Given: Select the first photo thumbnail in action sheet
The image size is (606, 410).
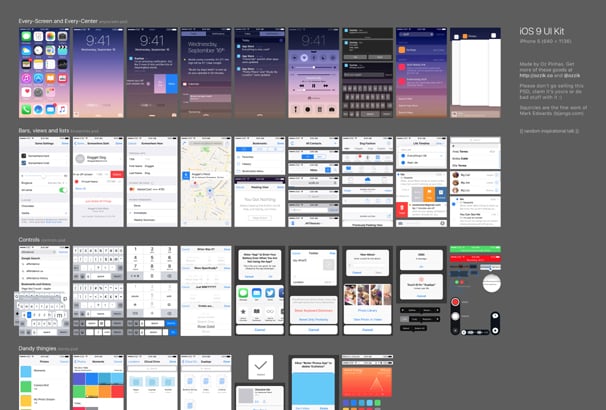Looking at the screenshot, I should [350, 294].
